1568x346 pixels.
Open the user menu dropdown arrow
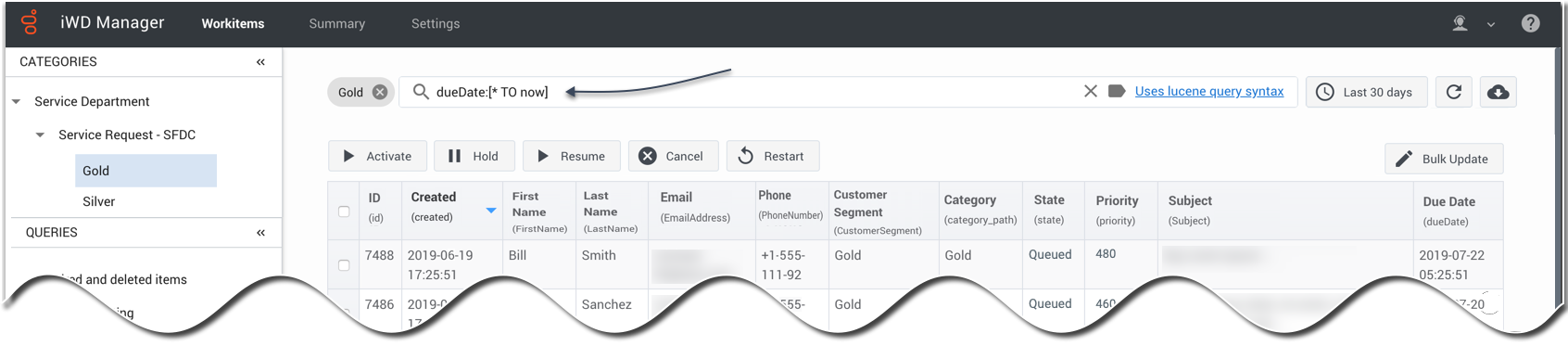pyautogui.click(x=1491, y=25)
